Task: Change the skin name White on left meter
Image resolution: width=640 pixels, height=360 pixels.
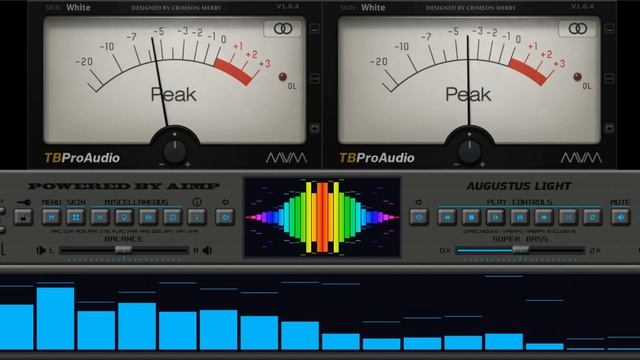Action: click(78, 7)
